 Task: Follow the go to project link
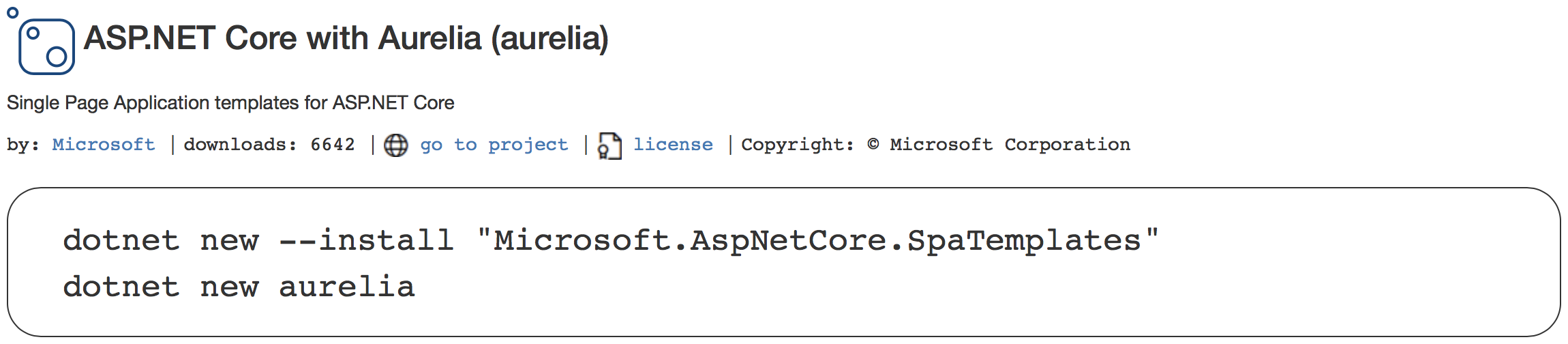tap(494, 145)
